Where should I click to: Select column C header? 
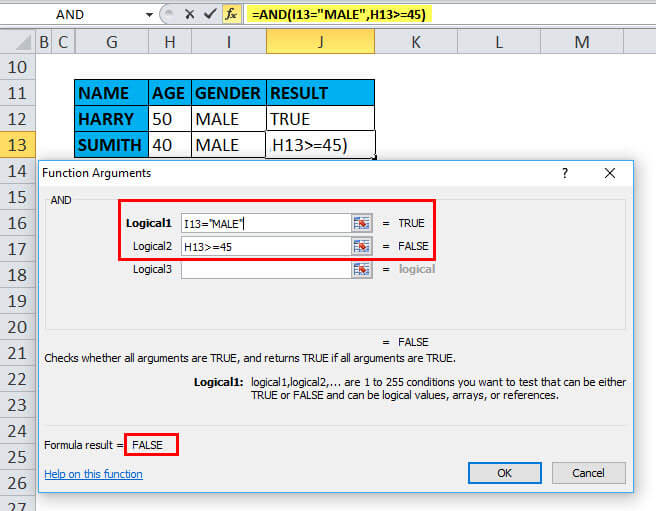coord(63,42)
